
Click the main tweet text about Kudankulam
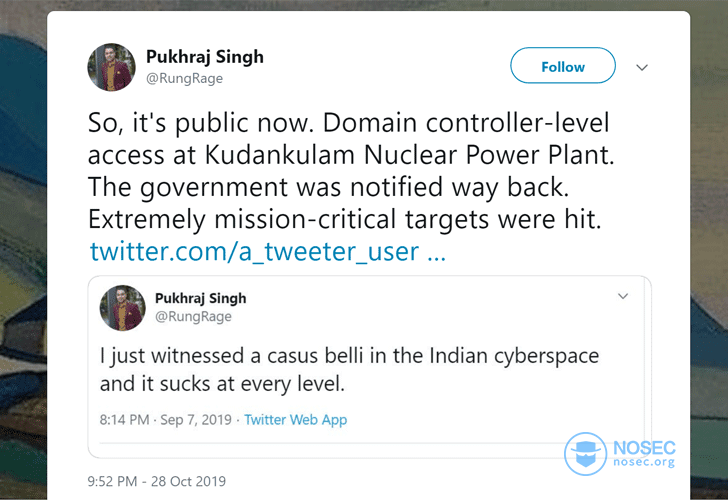tap(351, 171)
